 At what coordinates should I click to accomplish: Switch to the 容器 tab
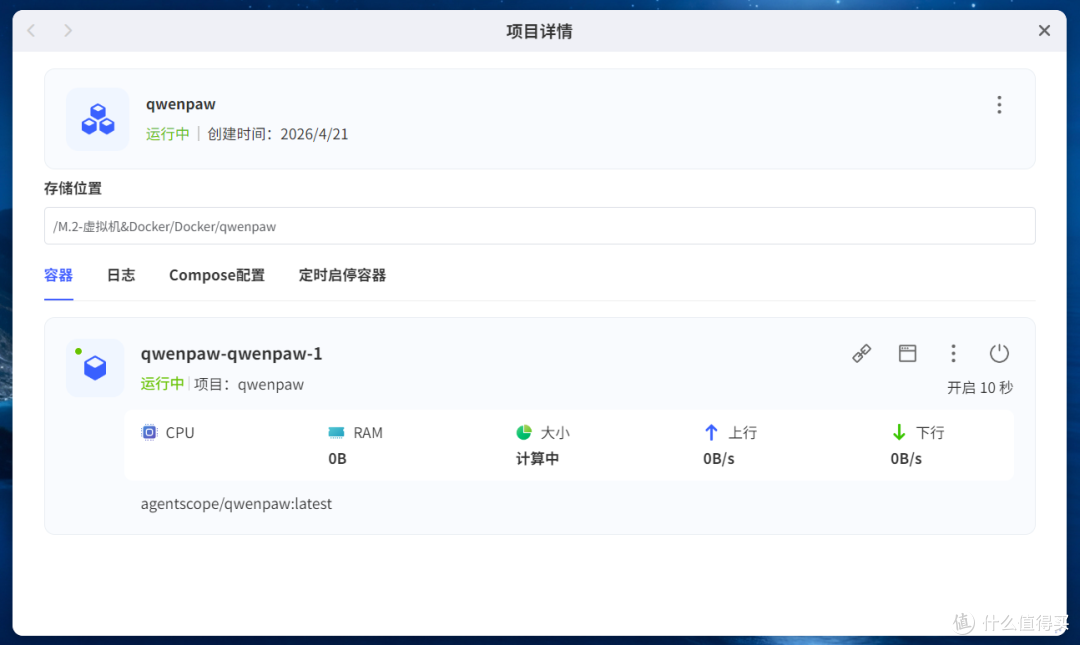coord(59,275)
